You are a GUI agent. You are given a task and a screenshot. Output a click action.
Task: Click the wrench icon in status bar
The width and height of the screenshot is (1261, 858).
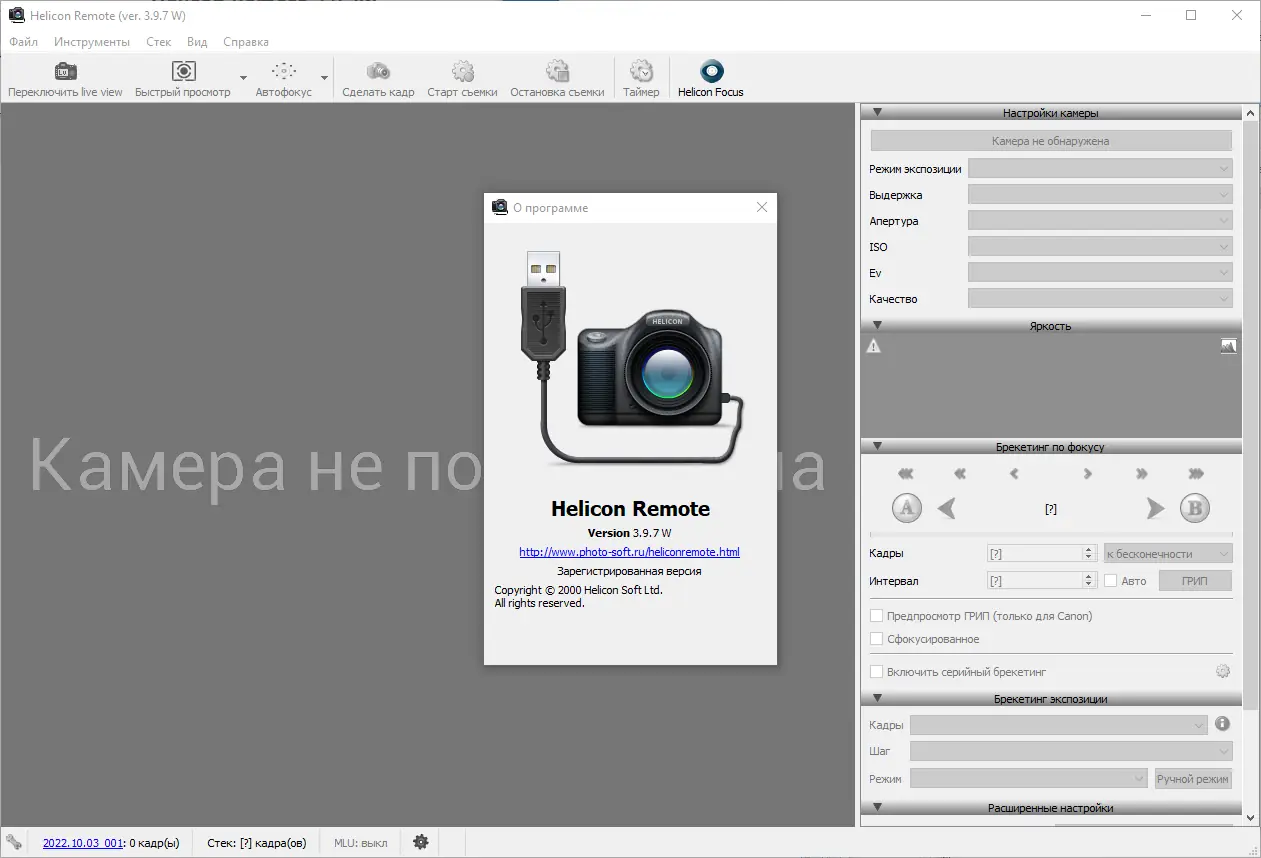14,842
